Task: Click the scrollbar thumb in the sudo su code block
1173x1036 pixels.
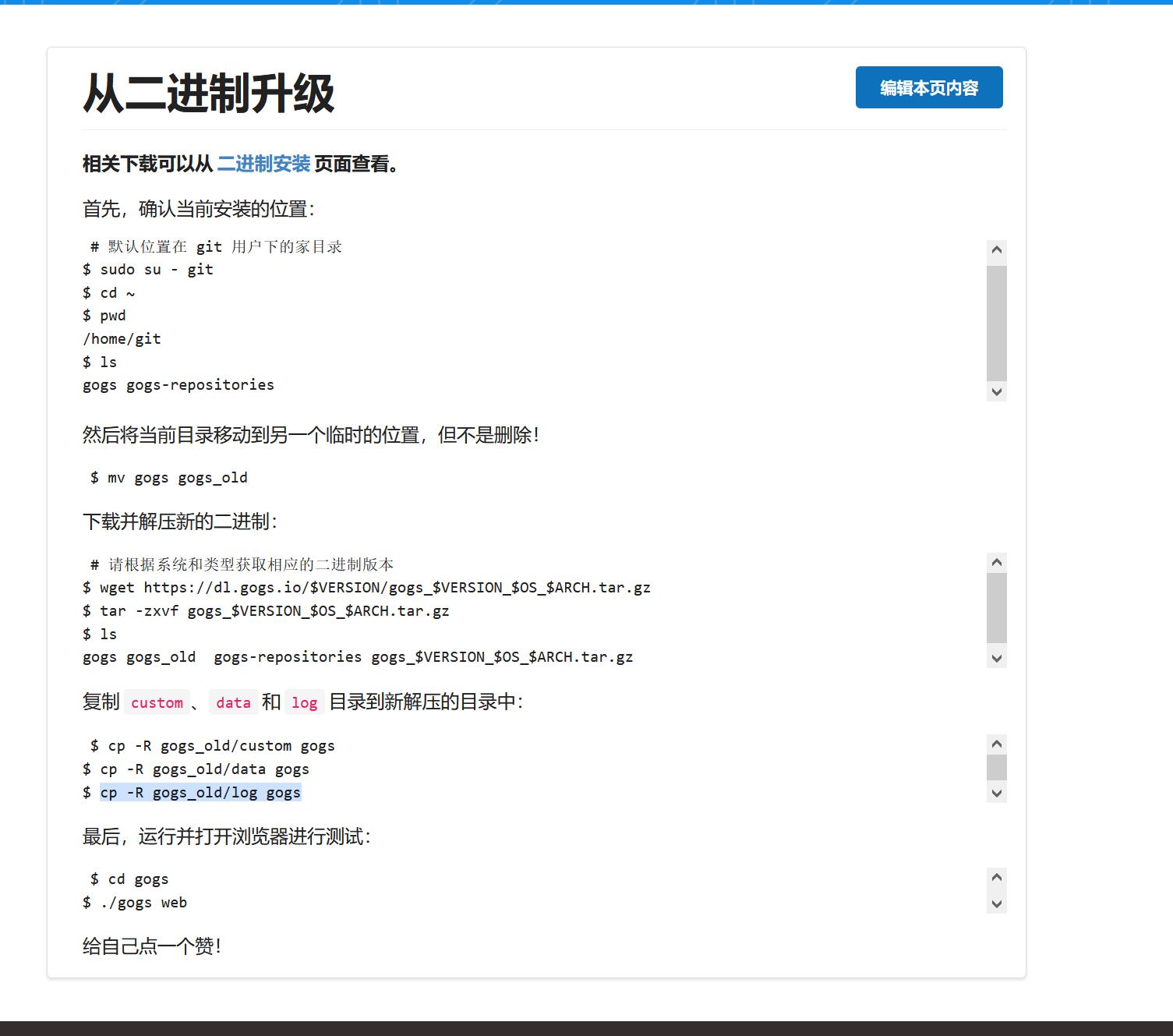Action: 996,323
